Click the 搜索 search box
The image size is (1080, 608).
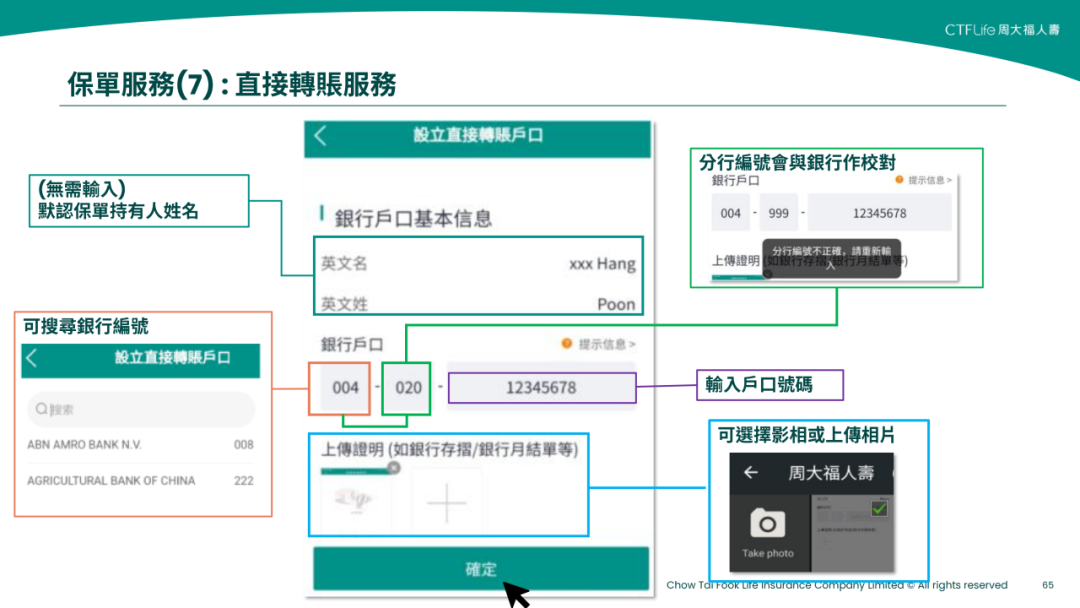tap(140, 410)
